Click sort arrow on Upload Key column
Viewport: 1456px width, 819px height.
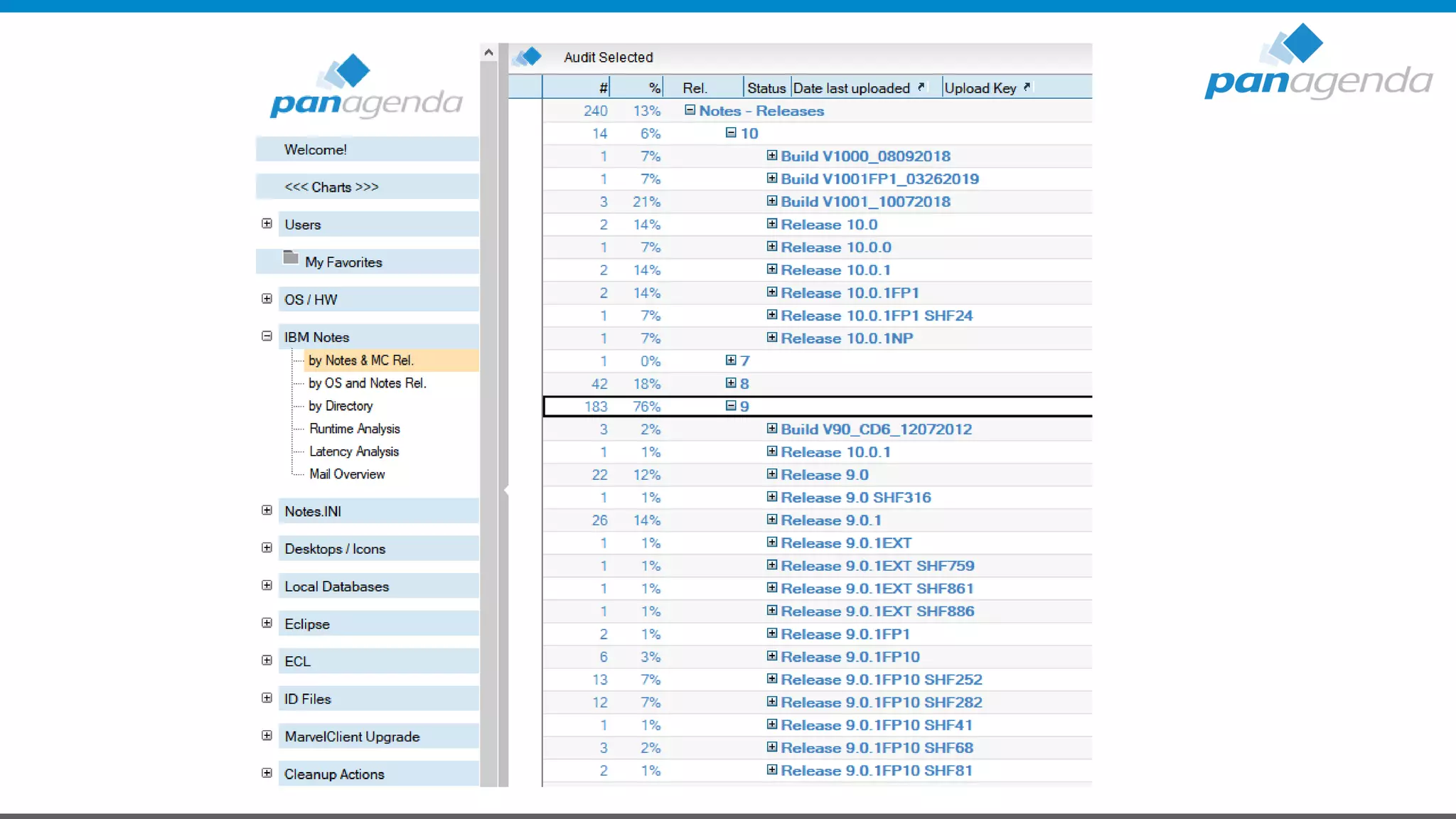coord(1027,87)
